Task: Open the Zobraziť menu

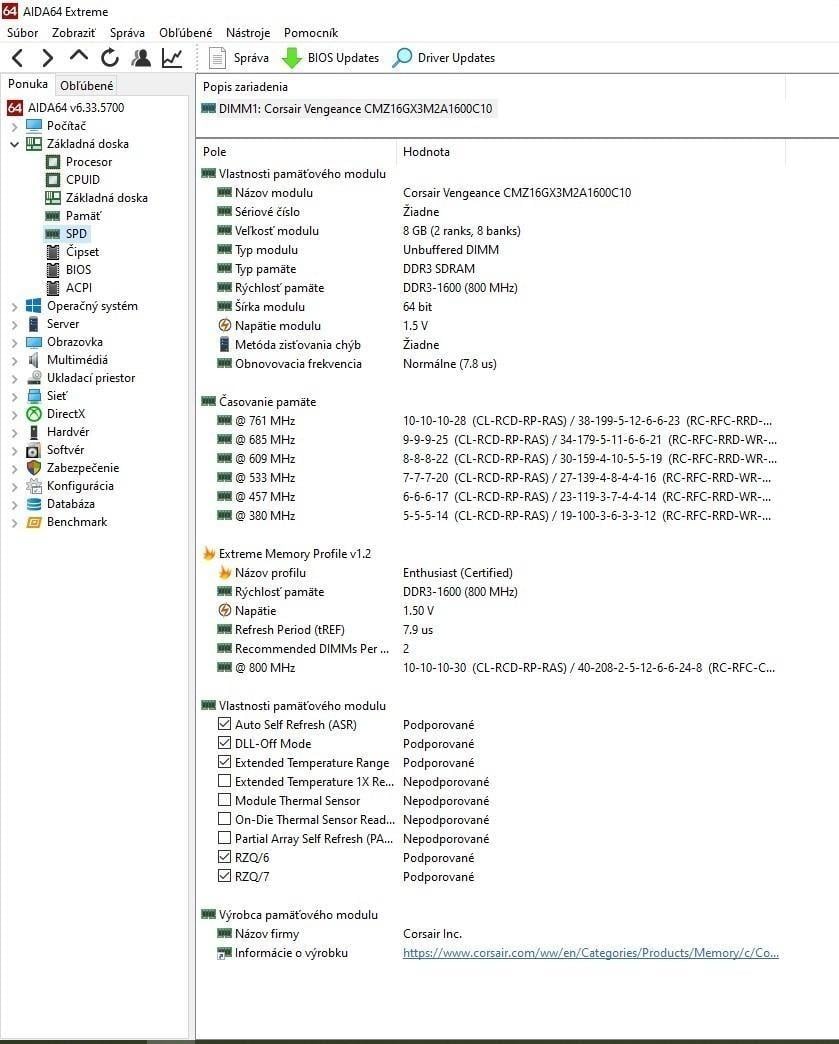Action: [74, 33]
